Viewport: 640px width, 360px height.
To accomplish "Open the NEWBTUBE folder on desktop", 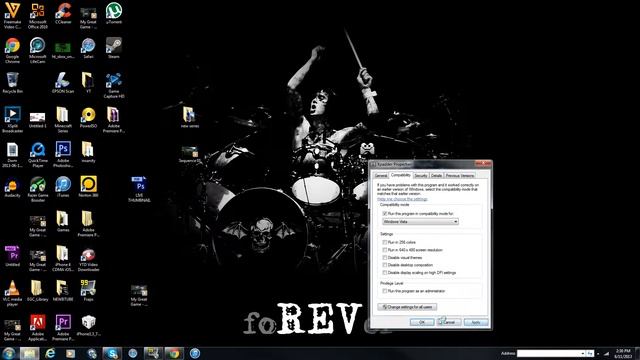I will coord(63,291).
